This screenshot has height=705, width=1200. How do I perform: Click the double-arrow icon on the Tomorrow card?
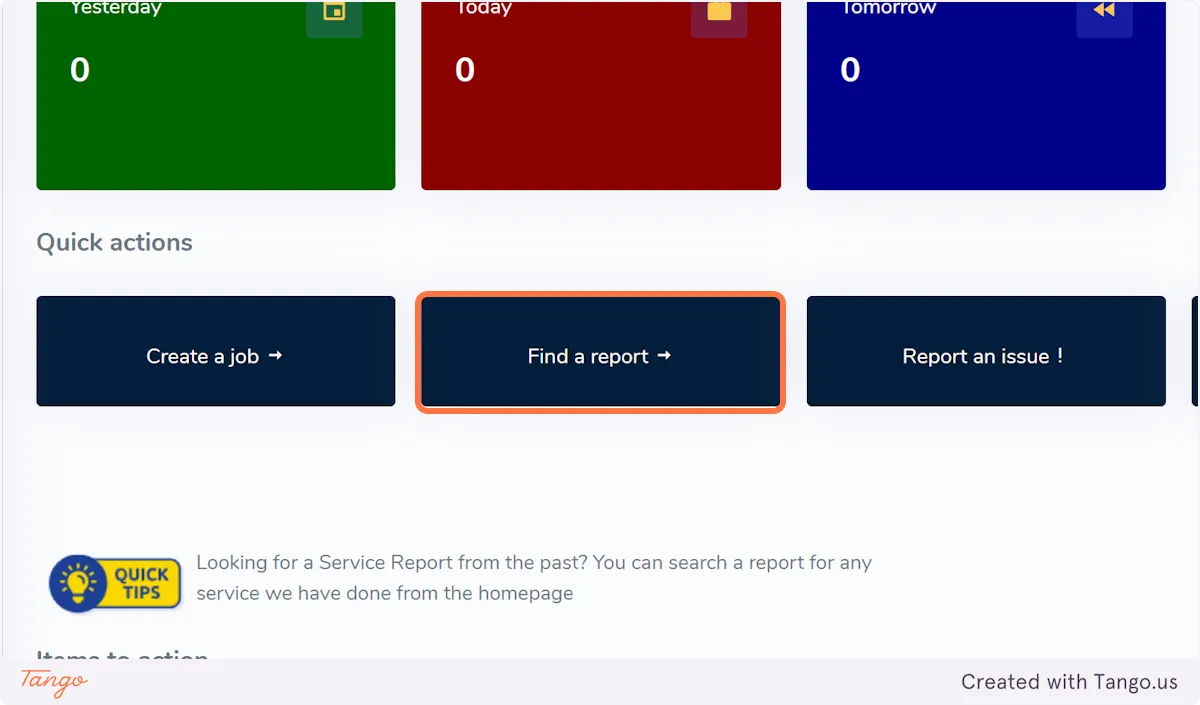click(x=1104, y=11)
